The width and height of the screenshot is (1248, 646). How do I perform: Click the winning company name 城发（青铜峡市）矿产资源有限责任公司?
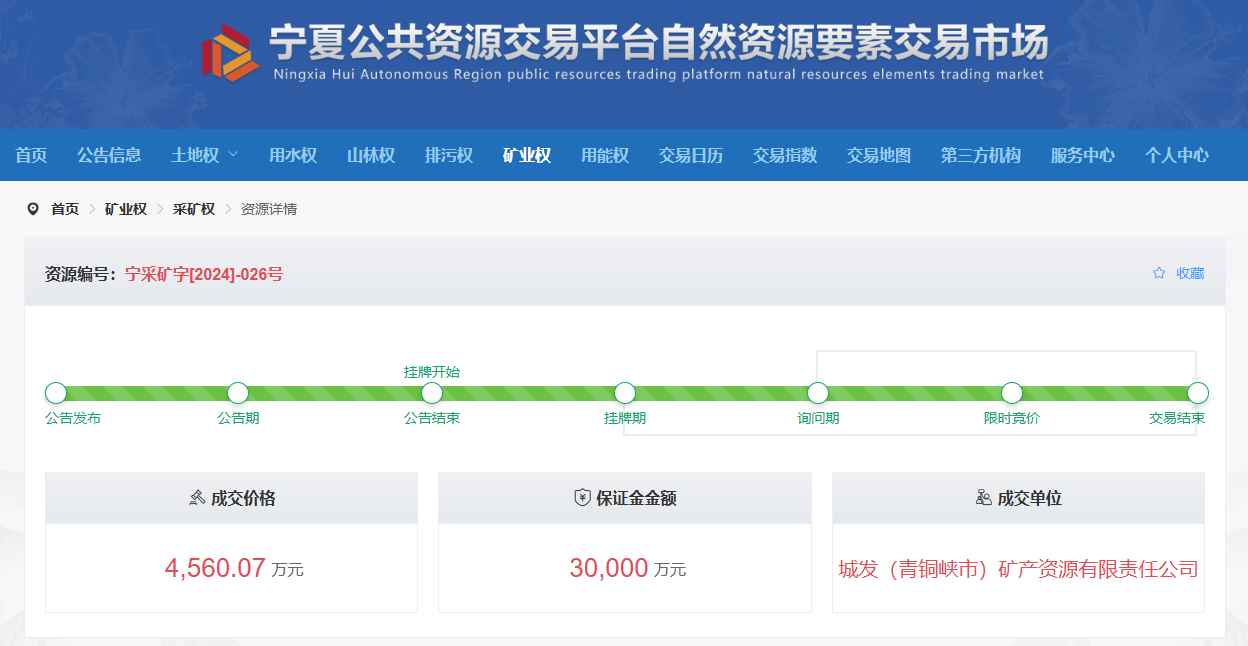point(1018,569)
